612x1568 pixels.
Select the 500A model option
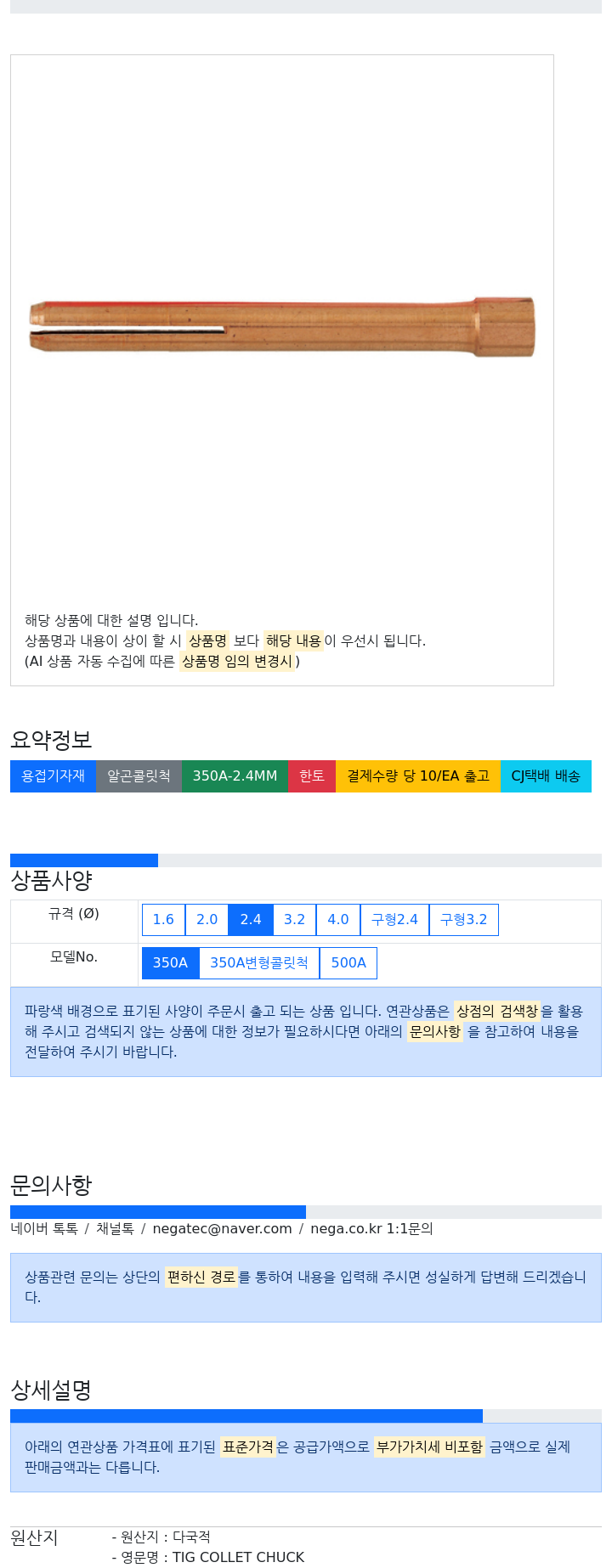(348, 962)
